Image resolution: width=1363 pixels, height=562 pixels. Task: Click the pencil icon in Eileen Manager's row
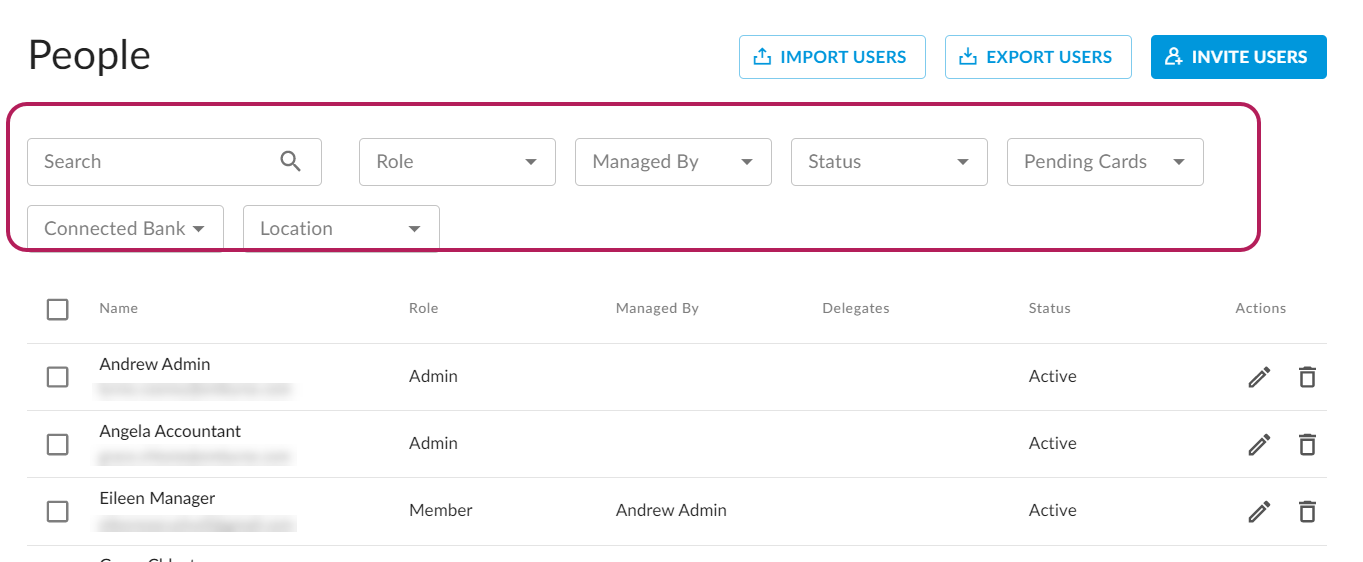1259,511
